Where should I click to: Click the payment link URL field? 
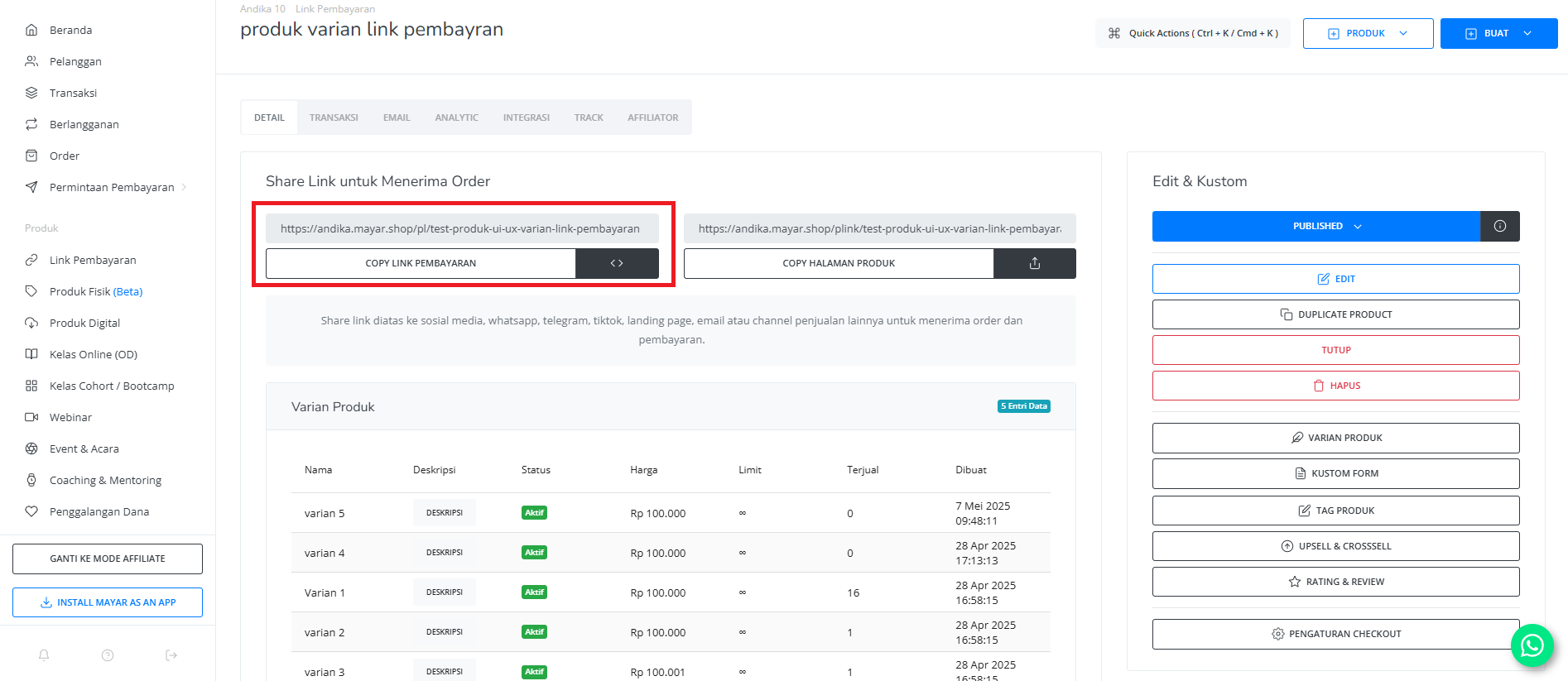point(462,228)
